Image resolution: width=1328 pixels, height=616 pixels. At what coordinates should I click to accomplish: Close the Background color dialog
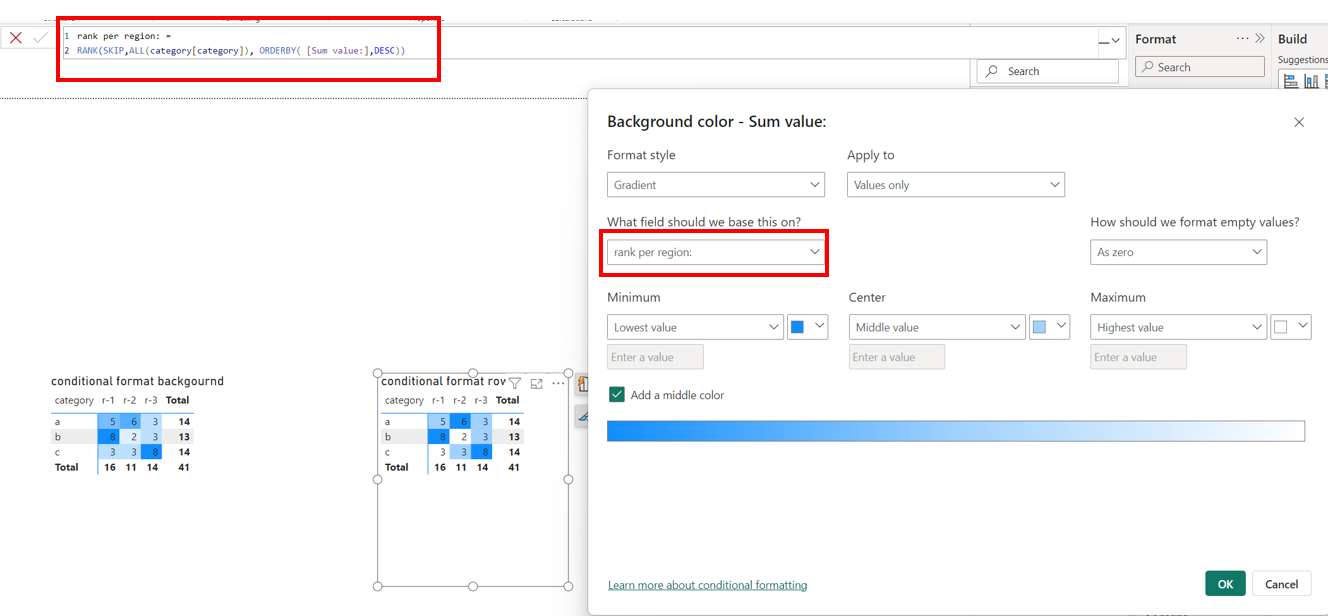tap(1299, 122)
